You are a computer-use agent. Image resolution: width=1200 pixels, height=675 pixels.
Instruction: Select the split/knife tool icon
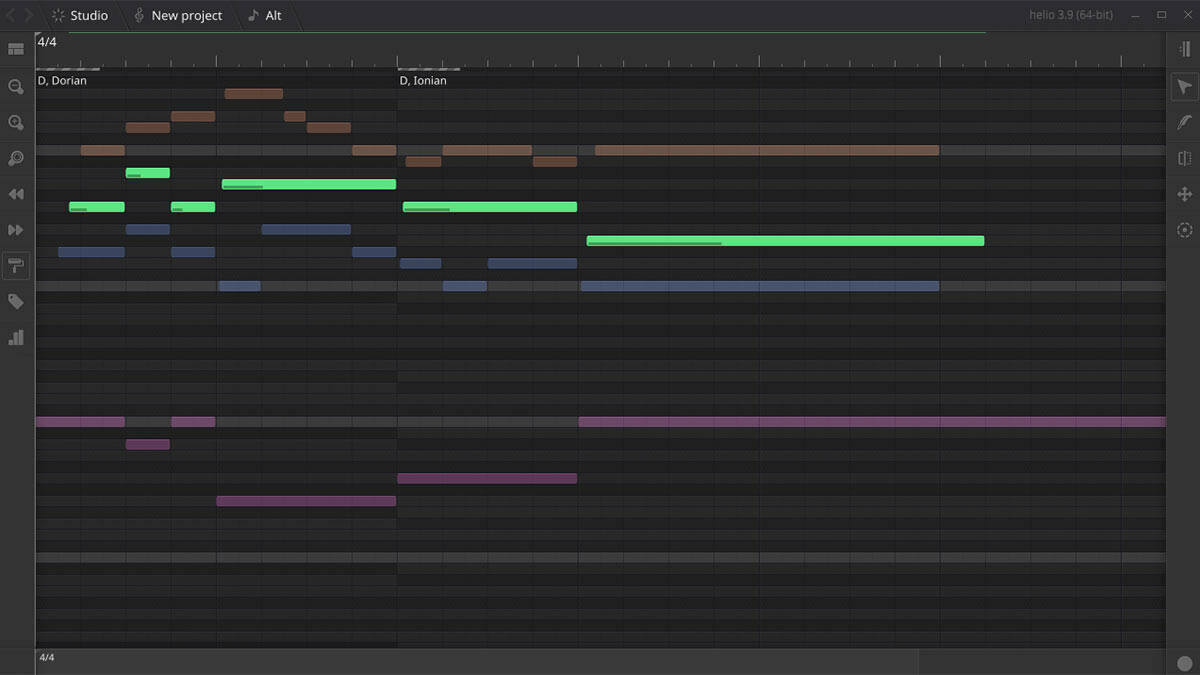tap(1185, 158)
